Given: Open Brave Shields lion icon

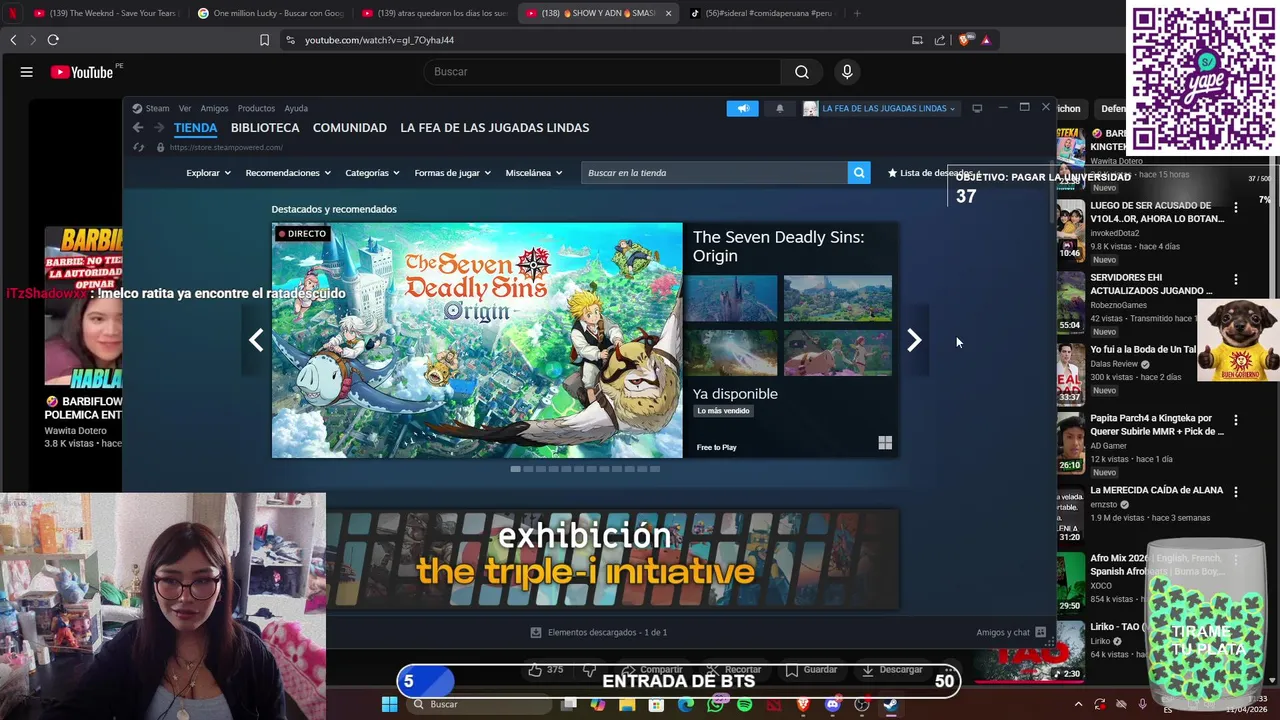Looking at the screenshot, I should [x=964, y=40].
